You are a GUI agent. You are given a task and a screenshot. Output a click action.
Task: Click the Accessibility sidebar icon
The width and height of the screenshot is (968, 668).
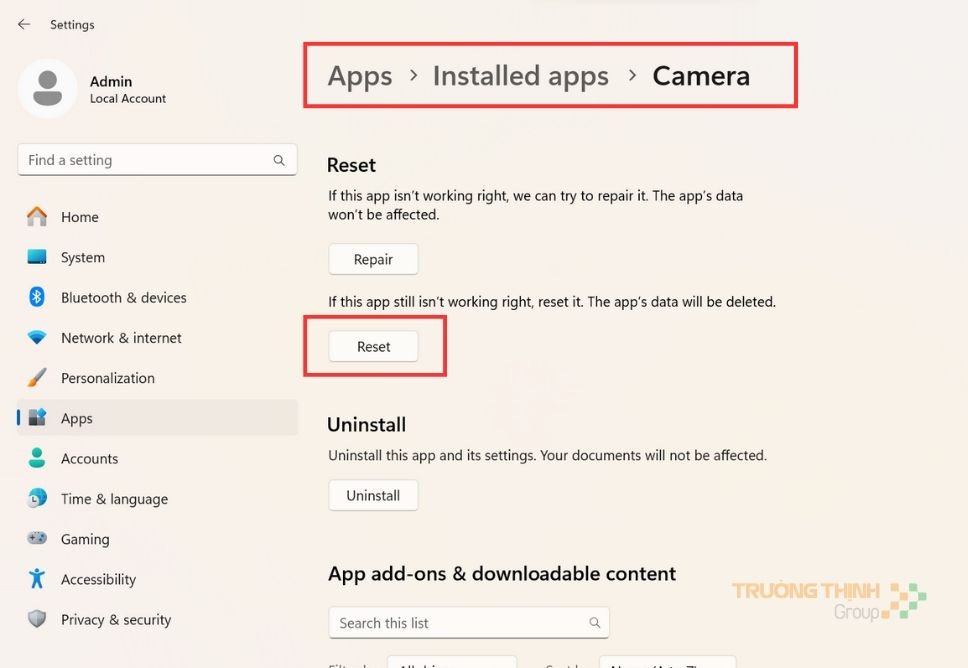pyautogui.click(x=35, y=579)
